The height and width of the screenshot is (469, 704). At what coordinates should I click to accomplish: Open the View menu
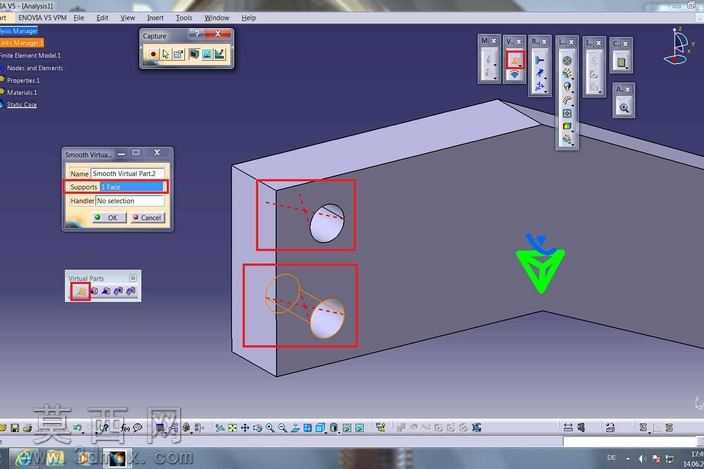(x=128, y=18)
